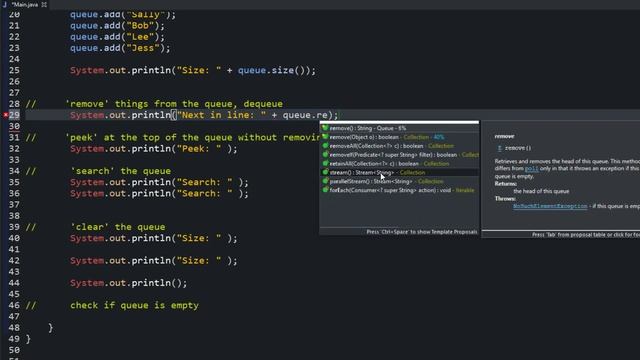
Task: Click the closing brace on line 49
Action: [x=28, y=339]
